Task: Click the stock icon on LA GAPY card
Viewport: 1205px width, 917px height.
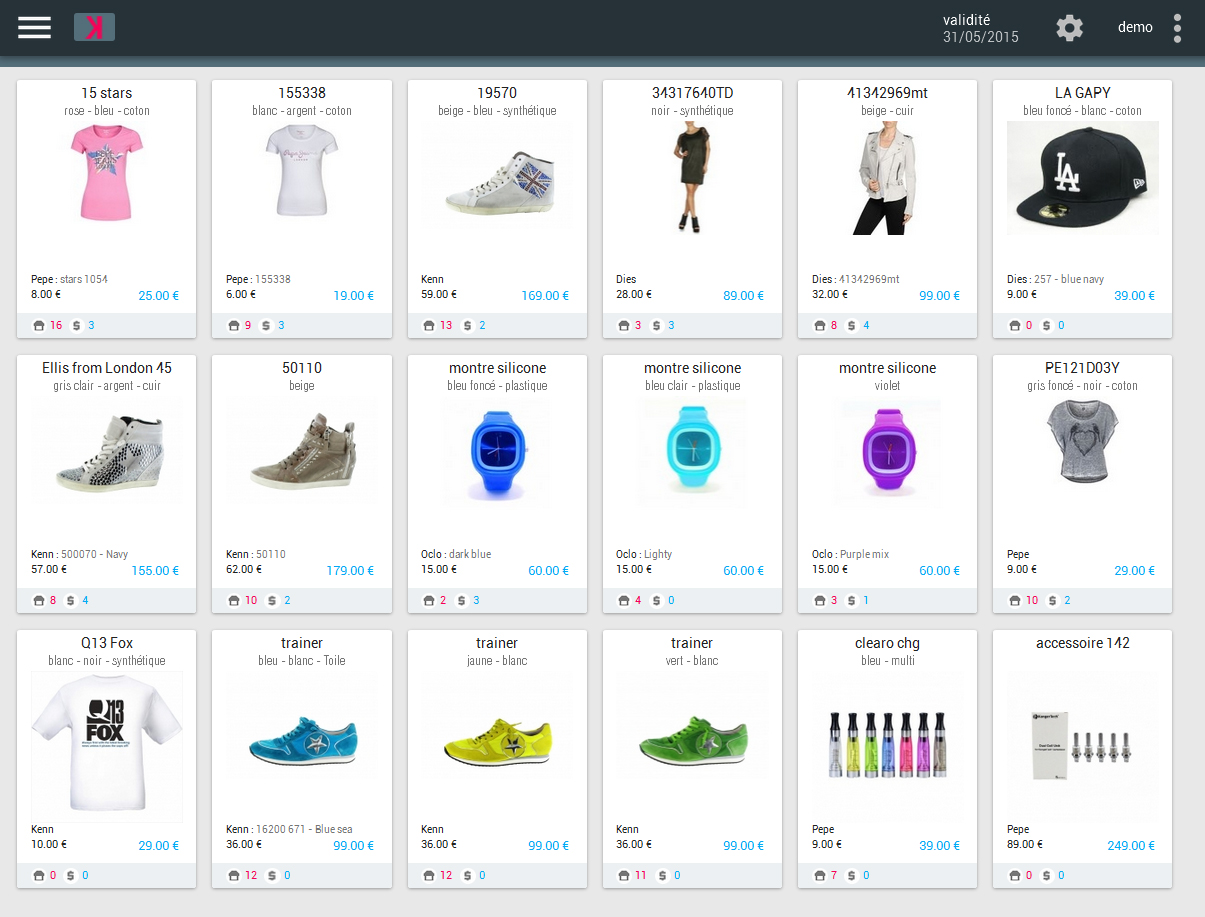Action: (1015, 325)
